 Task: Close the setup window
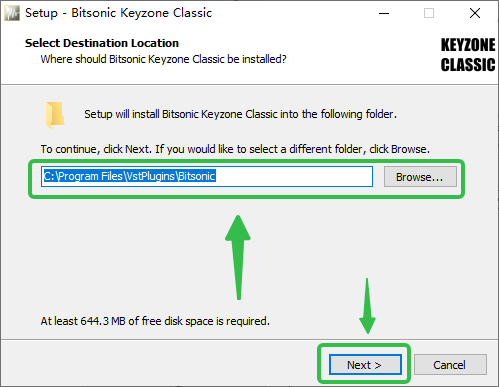[x=475, y=13]
